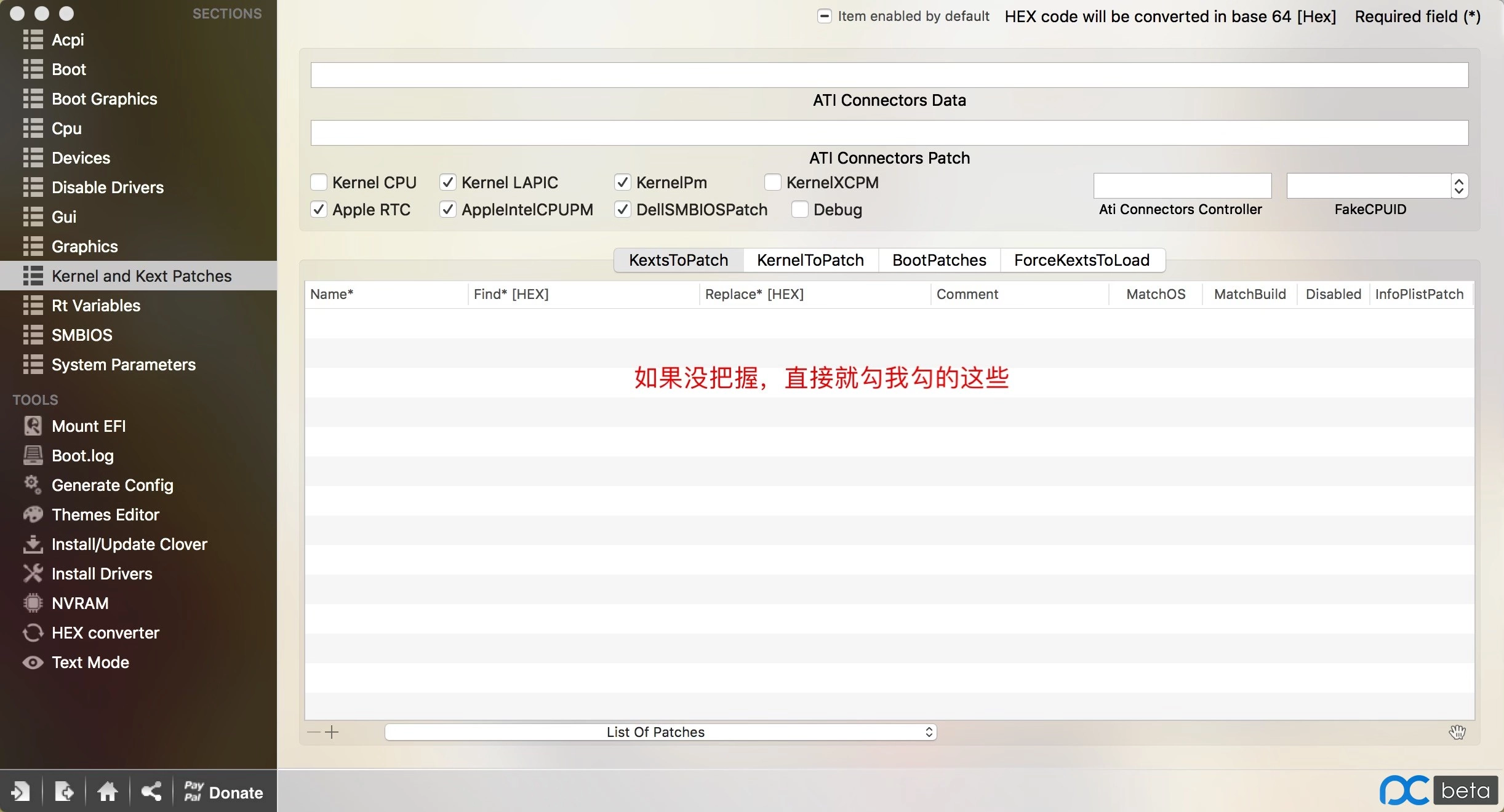Enable the Kernel CPU checkbox
This screenshot has height=812, width=1504.
(319, 182)
